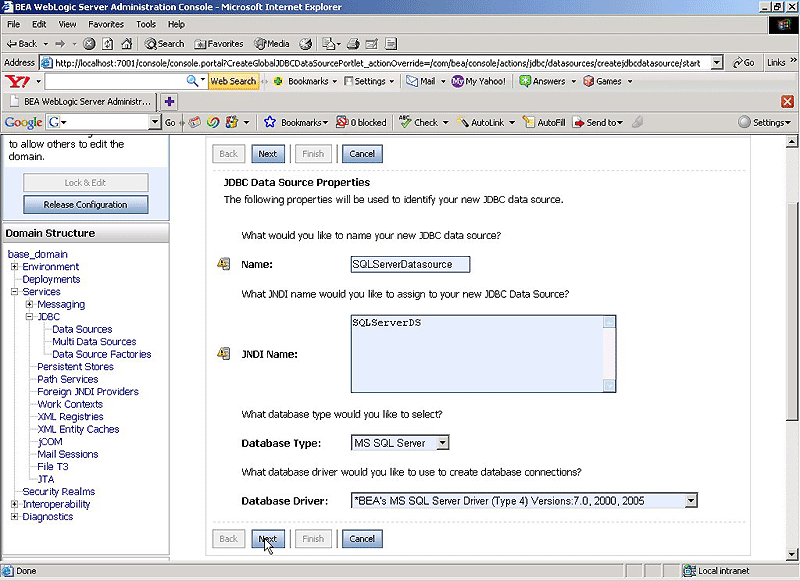Screen dimensions: 800x581
Task: Open the Favorites toolbar button
Action: click(219, 44)
